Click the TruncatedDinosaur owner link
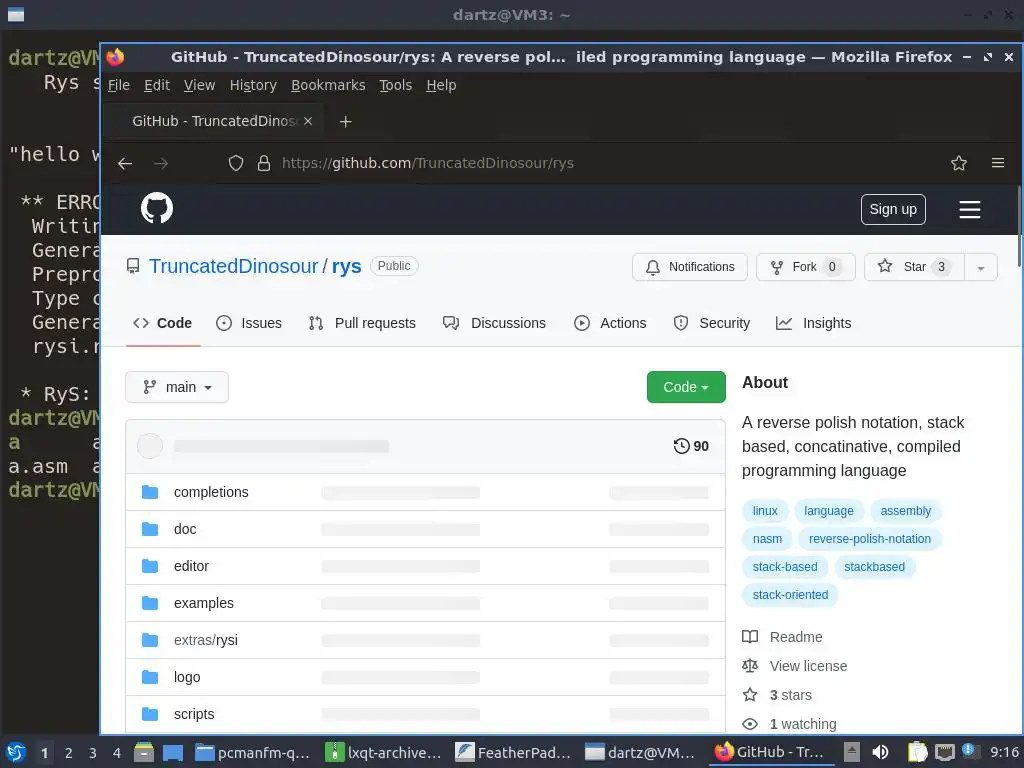Image resolution: width=1024 pixels, height=768 pixels. coord(233,266)
